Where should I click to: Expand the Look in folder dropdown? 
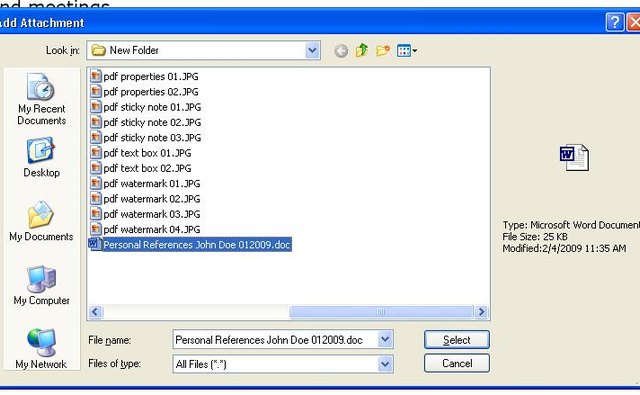click(x=312, y=51)
